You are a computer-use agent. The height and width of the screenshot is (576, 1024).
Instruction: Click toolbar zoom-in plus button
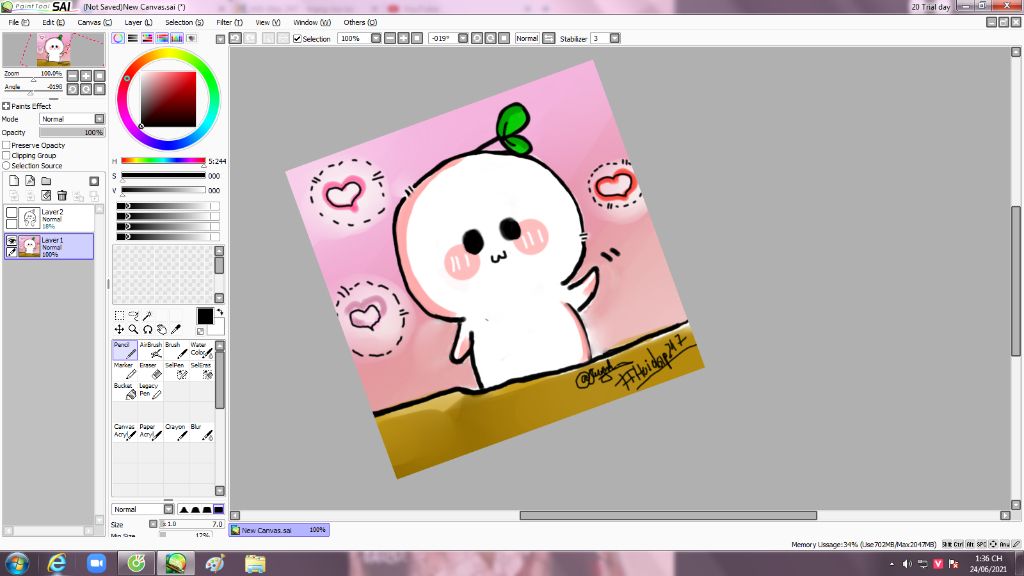pos(404,39)
